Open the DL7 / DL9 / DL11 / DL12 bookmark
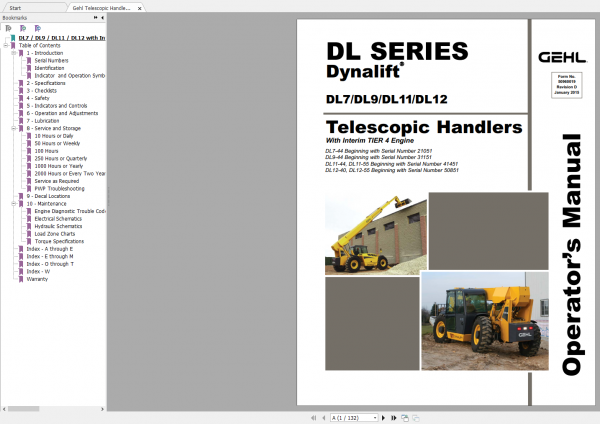Screen dimensions: 600x424 pos(62,38)
